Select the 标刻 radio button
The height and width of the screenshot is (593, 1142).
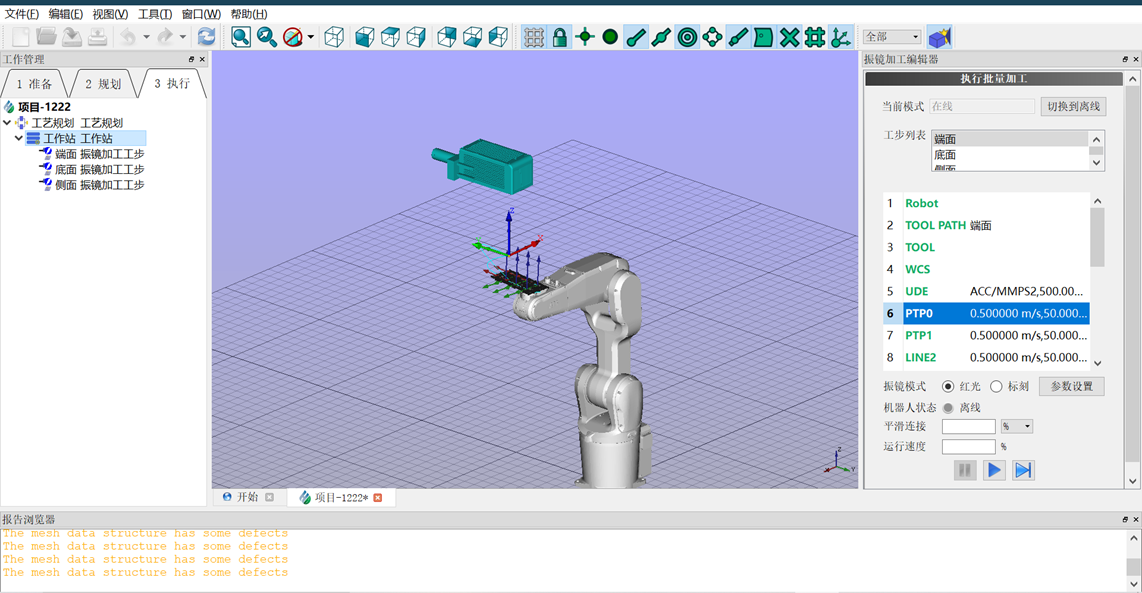(996, 386)
